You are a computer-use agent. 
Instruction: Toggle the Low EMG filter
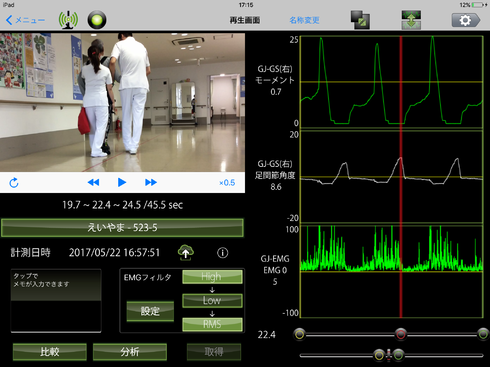click(x=212, y=300)
